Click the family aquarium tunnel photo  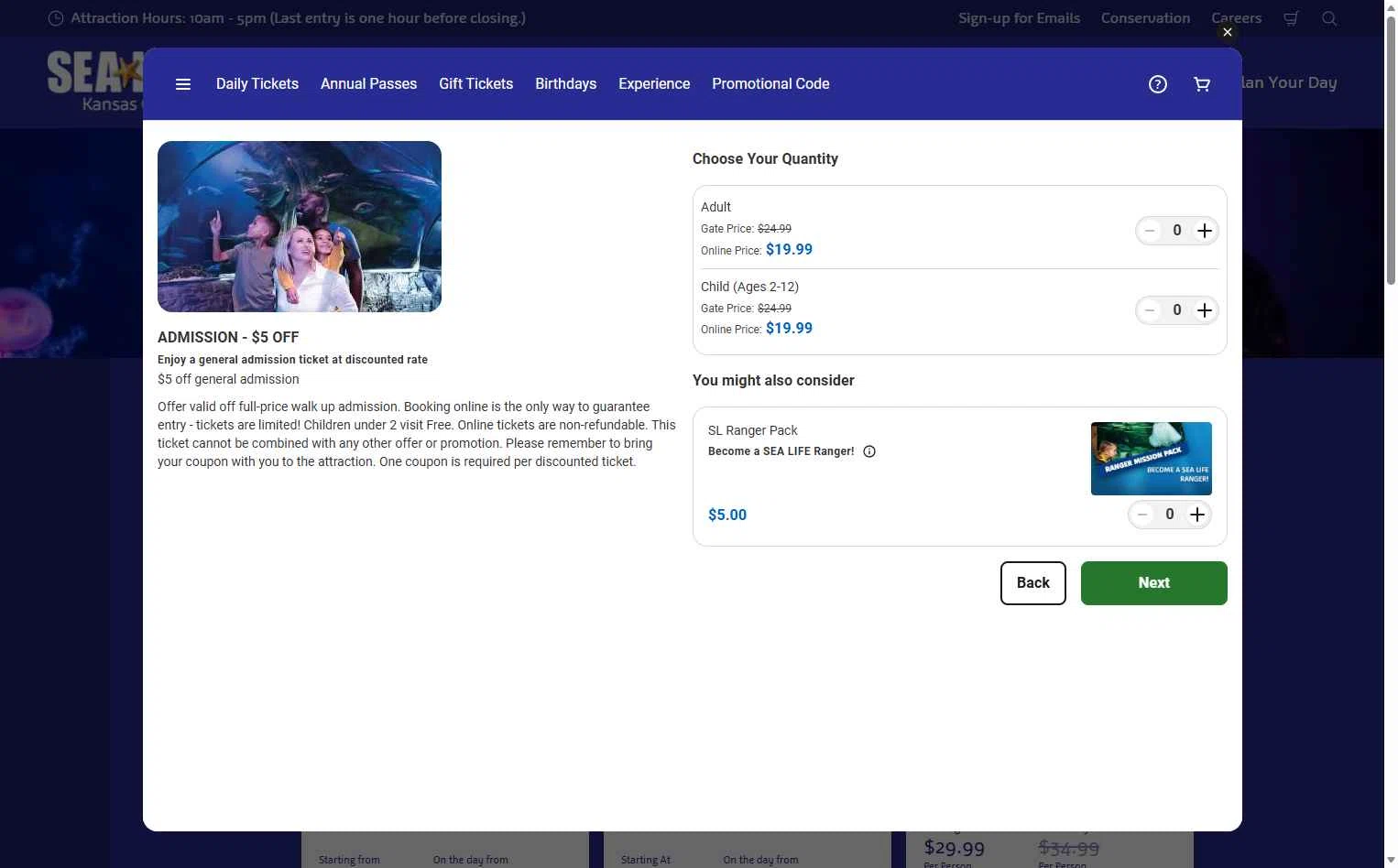coord(300,226)
